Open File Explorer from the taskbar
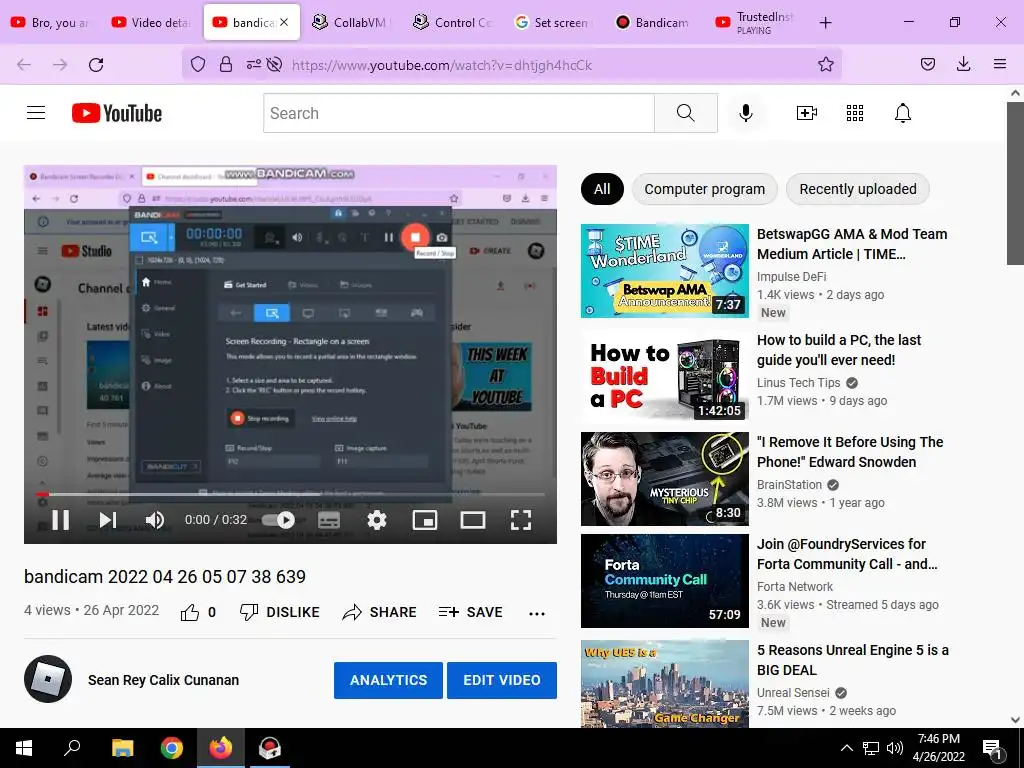Image resolution: width=1024 pixels, height=768 pixels. (122, 748)
